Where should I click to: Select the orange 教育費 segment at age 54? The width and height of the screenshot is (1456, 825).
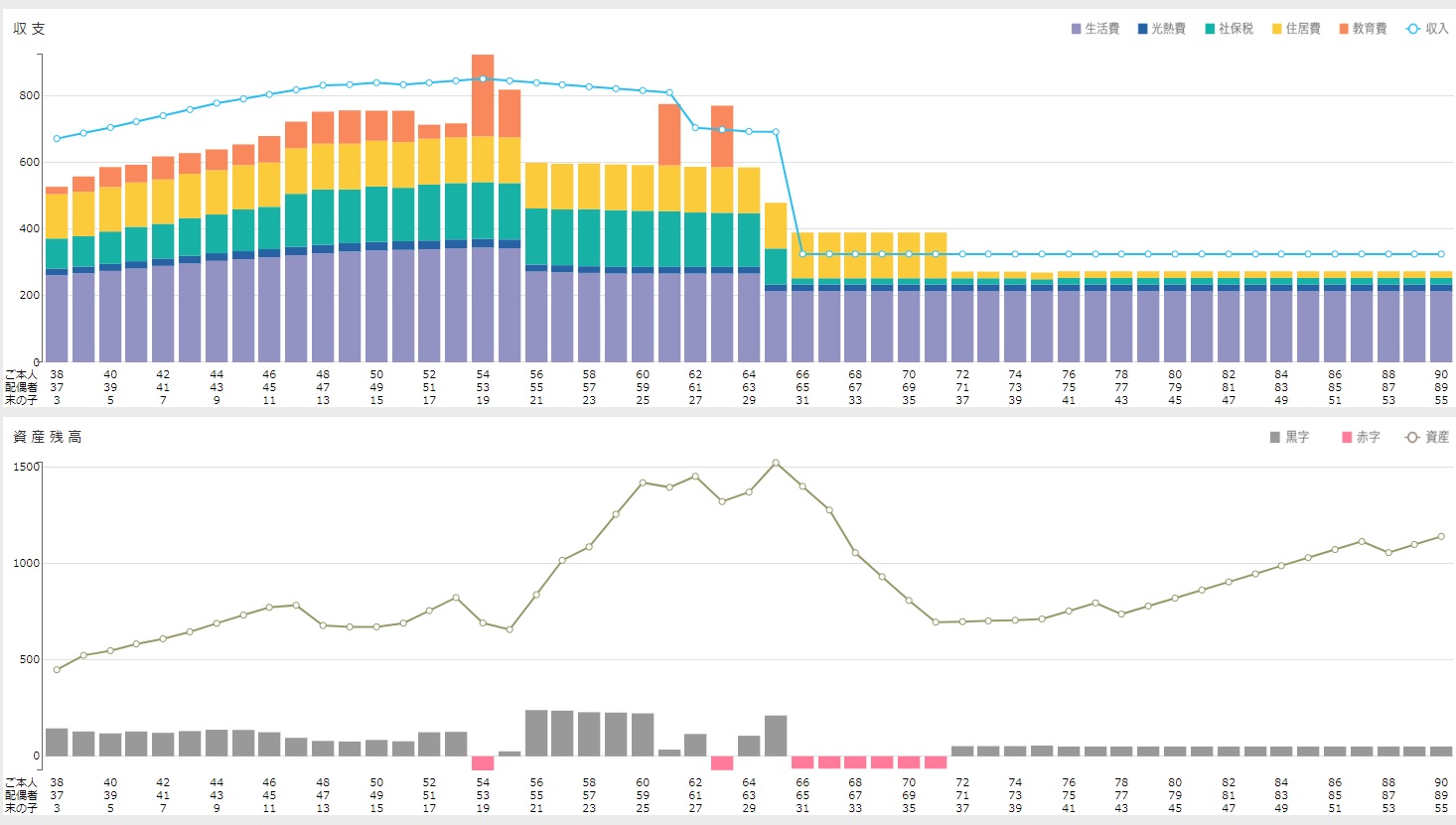(483, 95)
